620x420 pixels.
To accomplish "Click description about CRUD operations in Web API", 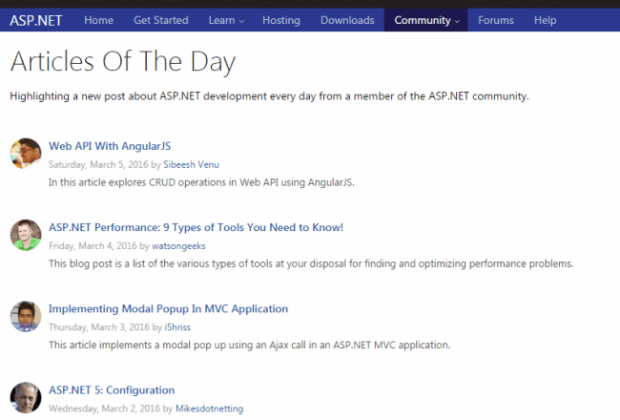I will tap(201, 182).
